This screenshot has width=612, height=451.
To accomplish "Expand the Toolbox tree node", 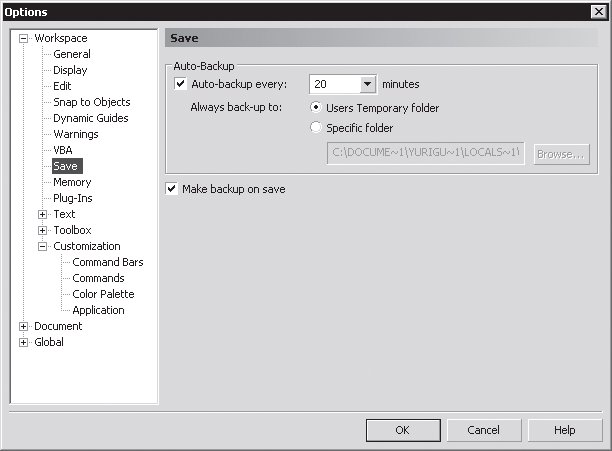I will [x=43, y=230].
